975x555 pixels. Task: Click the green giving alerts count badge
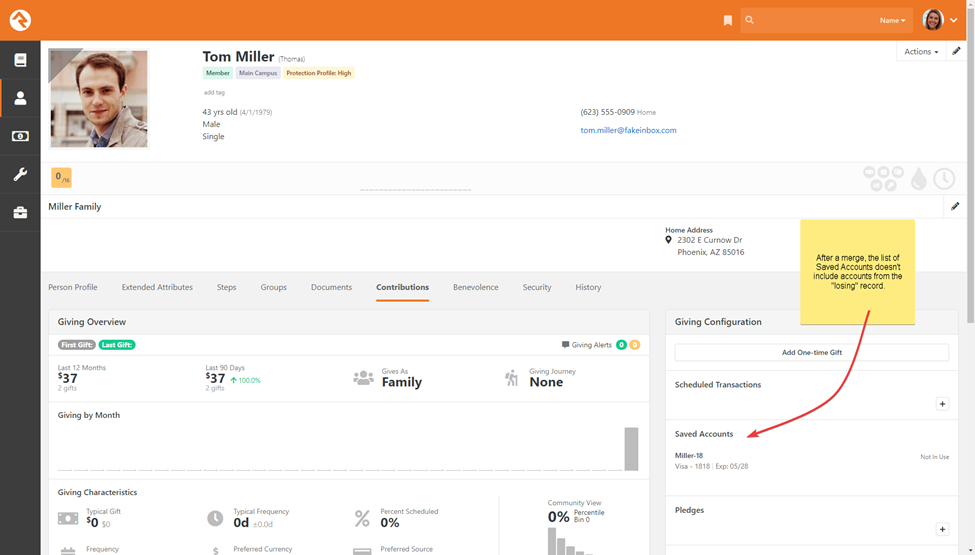(621, 345)
